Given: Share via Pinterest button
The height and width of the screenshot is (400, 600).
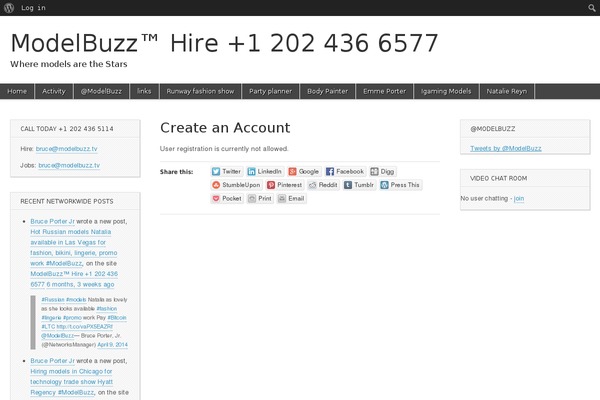Looking at the screenshot, I should (x=284, y=185).
